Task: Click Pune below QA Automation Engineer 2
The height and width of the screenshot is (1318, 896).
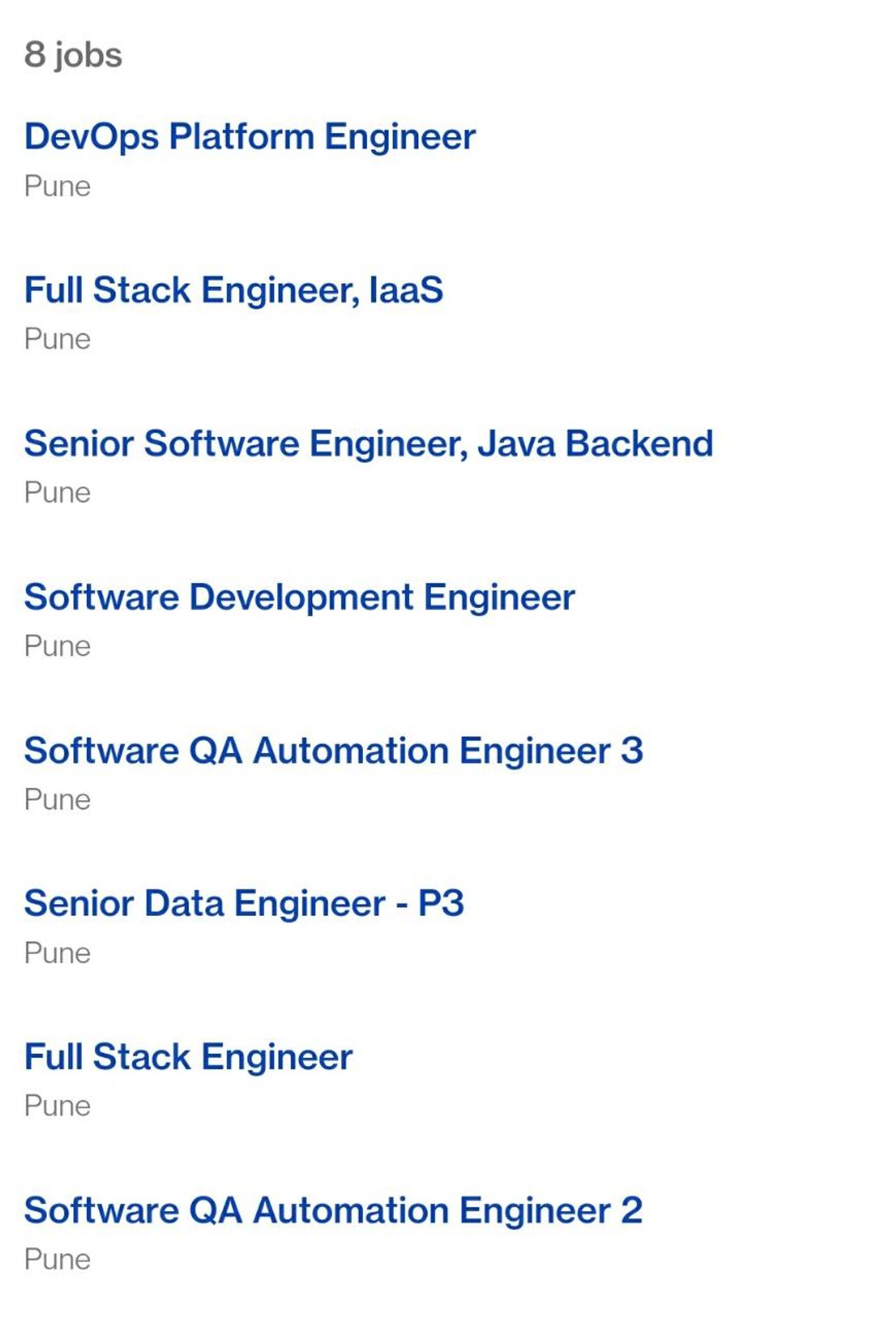Action: click(57, 1259)
